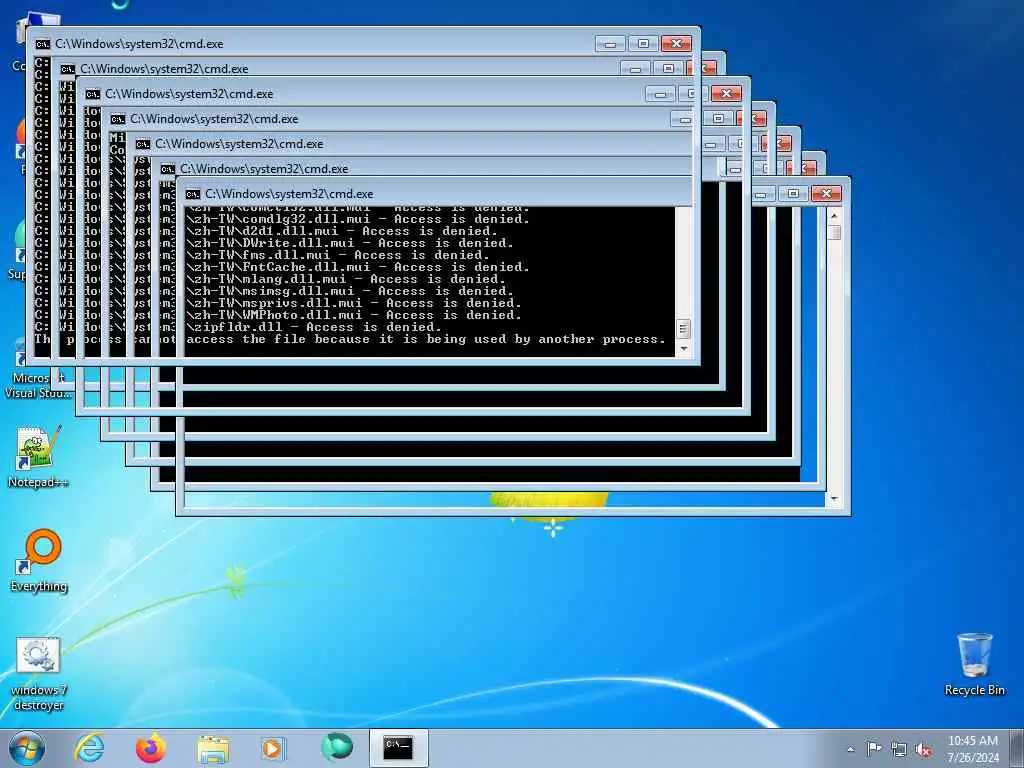Show hidden tray icons arrow
The image size is (1024, 768).
(850, 749)
